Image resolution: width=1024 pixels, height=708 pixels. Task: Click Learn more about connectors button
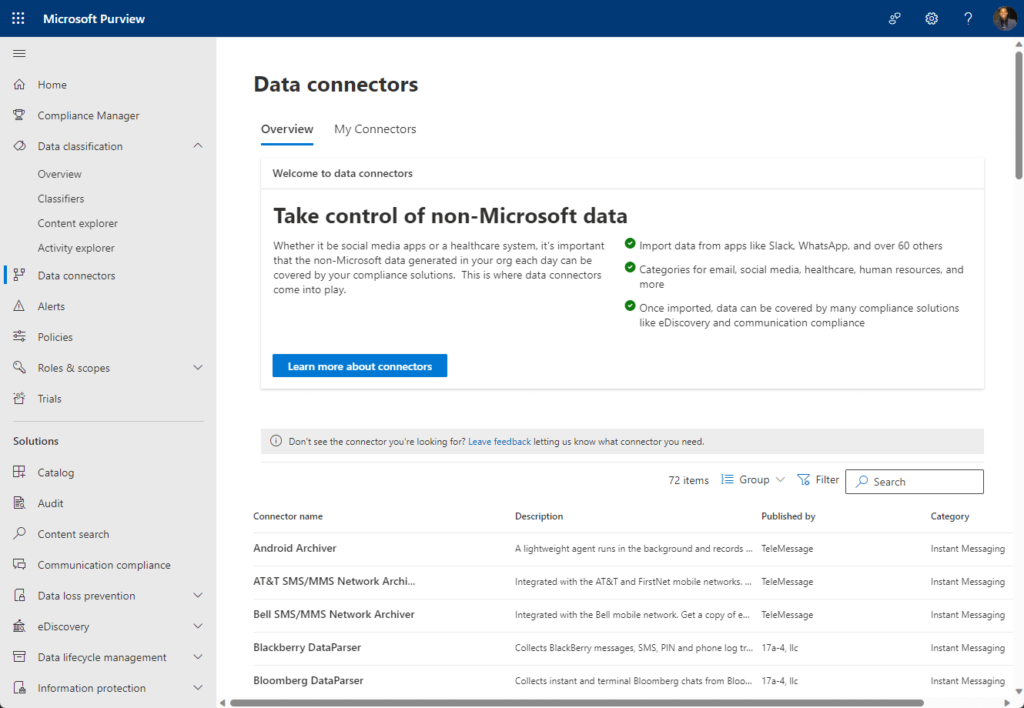(360, 366)
